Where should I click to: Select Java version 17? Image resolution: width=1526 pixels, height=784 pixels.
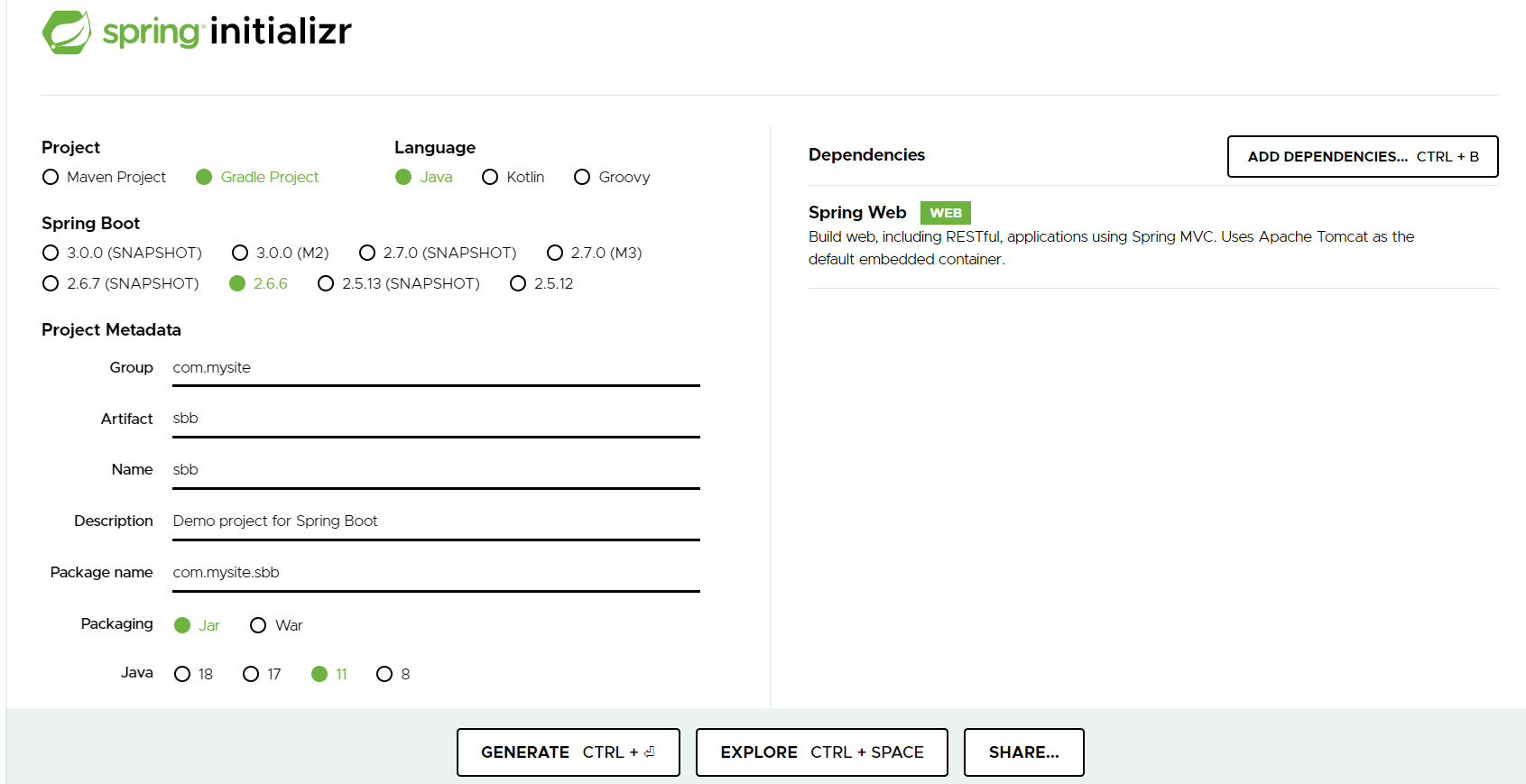coord(262,674)
